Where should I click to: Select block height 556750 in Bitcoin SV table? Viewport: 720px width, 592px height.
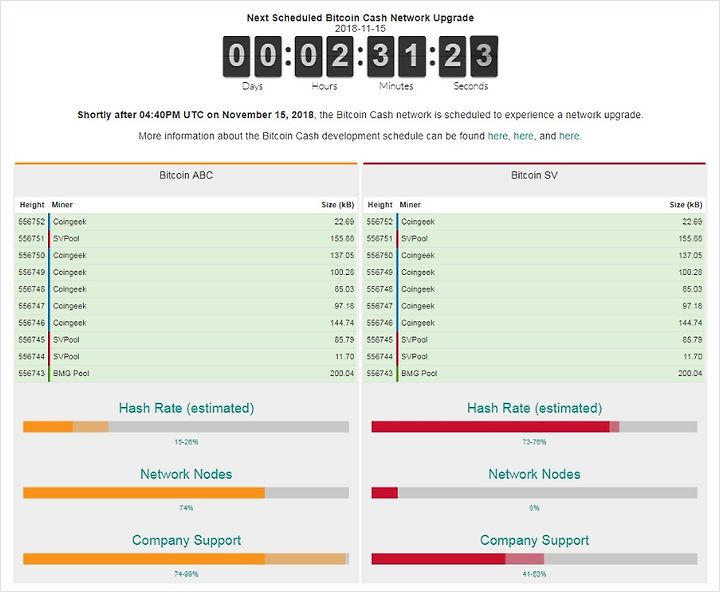point(380,255)
